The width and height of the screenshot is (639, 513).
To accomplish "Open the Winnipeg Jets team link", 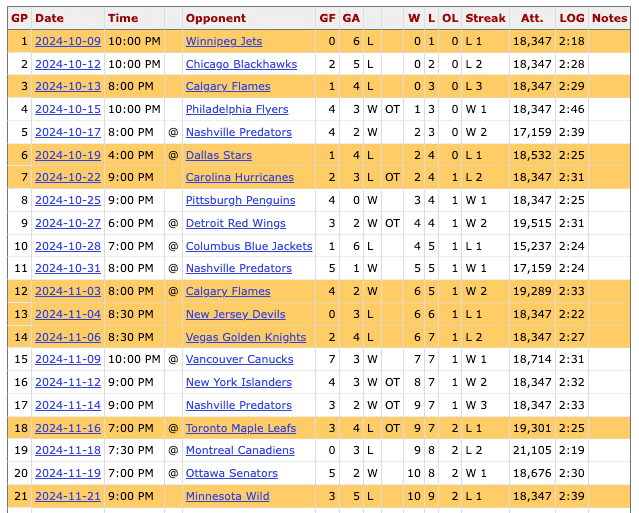I will tap(223, 41).
